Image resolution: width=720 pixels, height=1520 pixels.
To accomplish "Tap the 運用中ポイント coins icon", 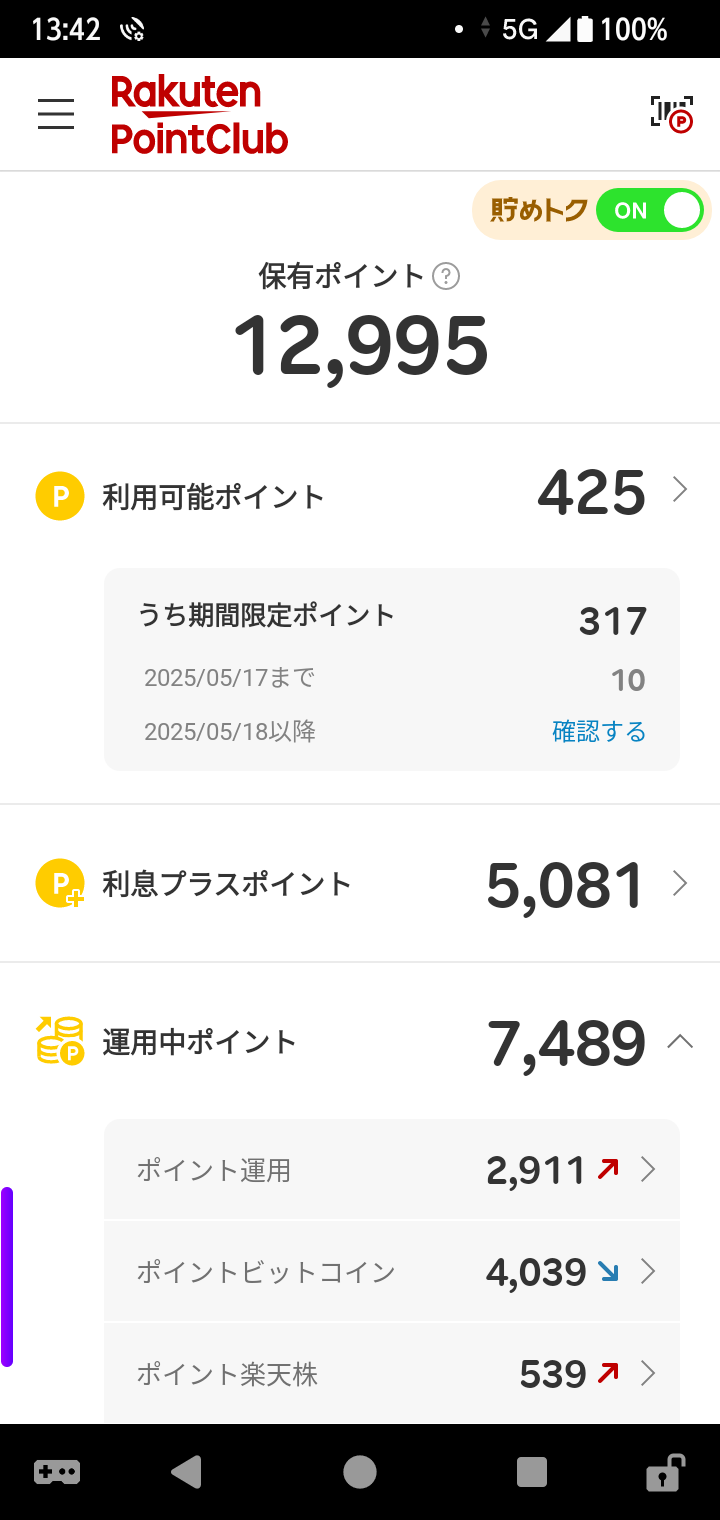I will point(60,1041).
